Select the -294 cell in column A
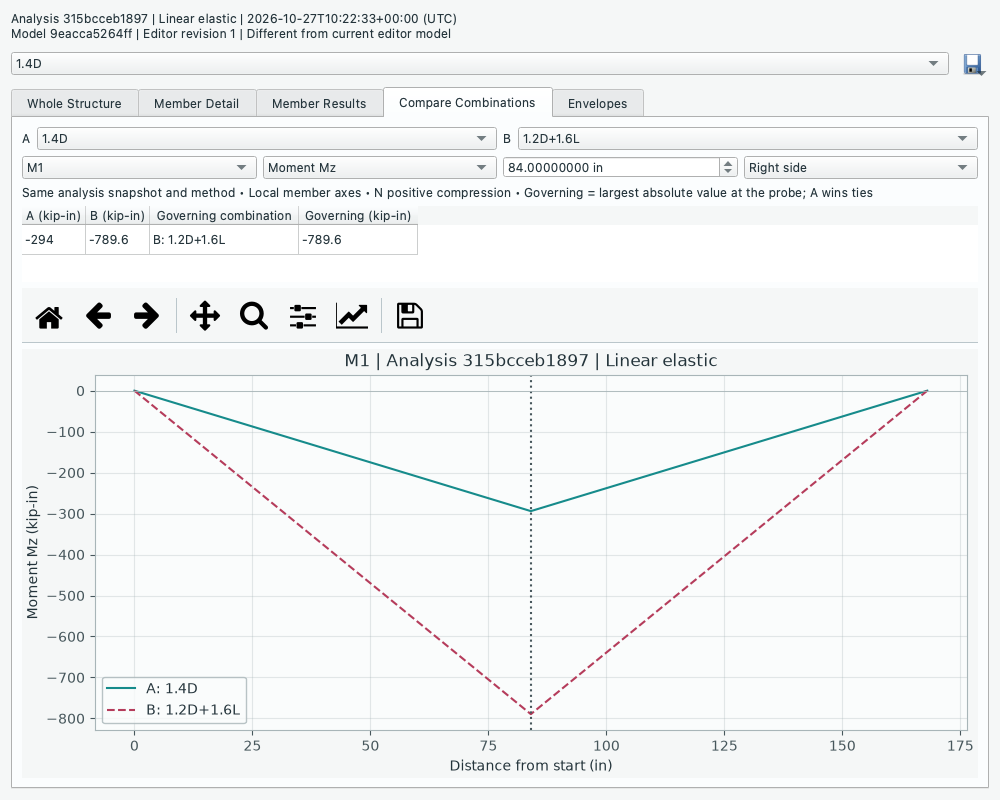 [x=54, y=240]
